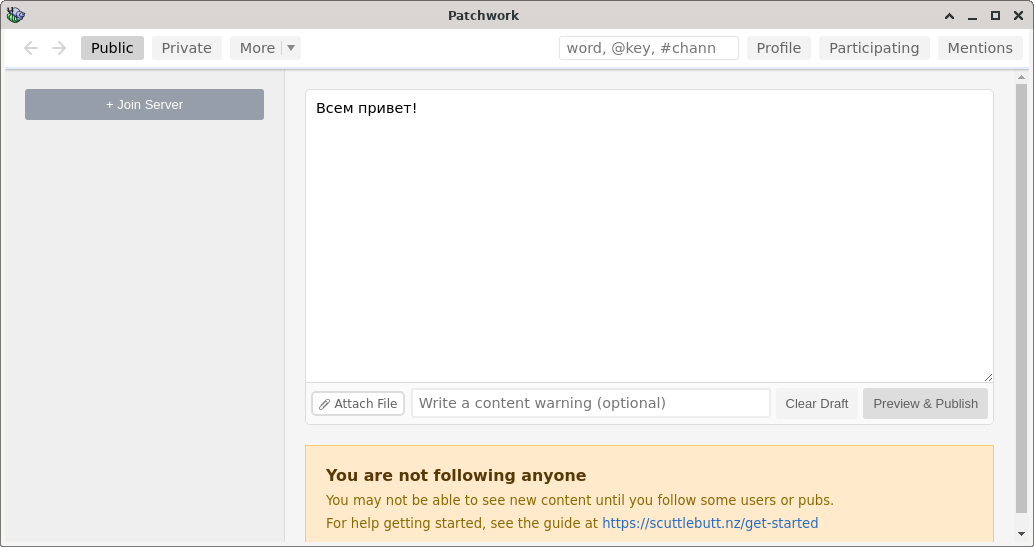Screen dimensions: 1034x547
Task: Click the back navigation arrow
Action: click(31, 48)
